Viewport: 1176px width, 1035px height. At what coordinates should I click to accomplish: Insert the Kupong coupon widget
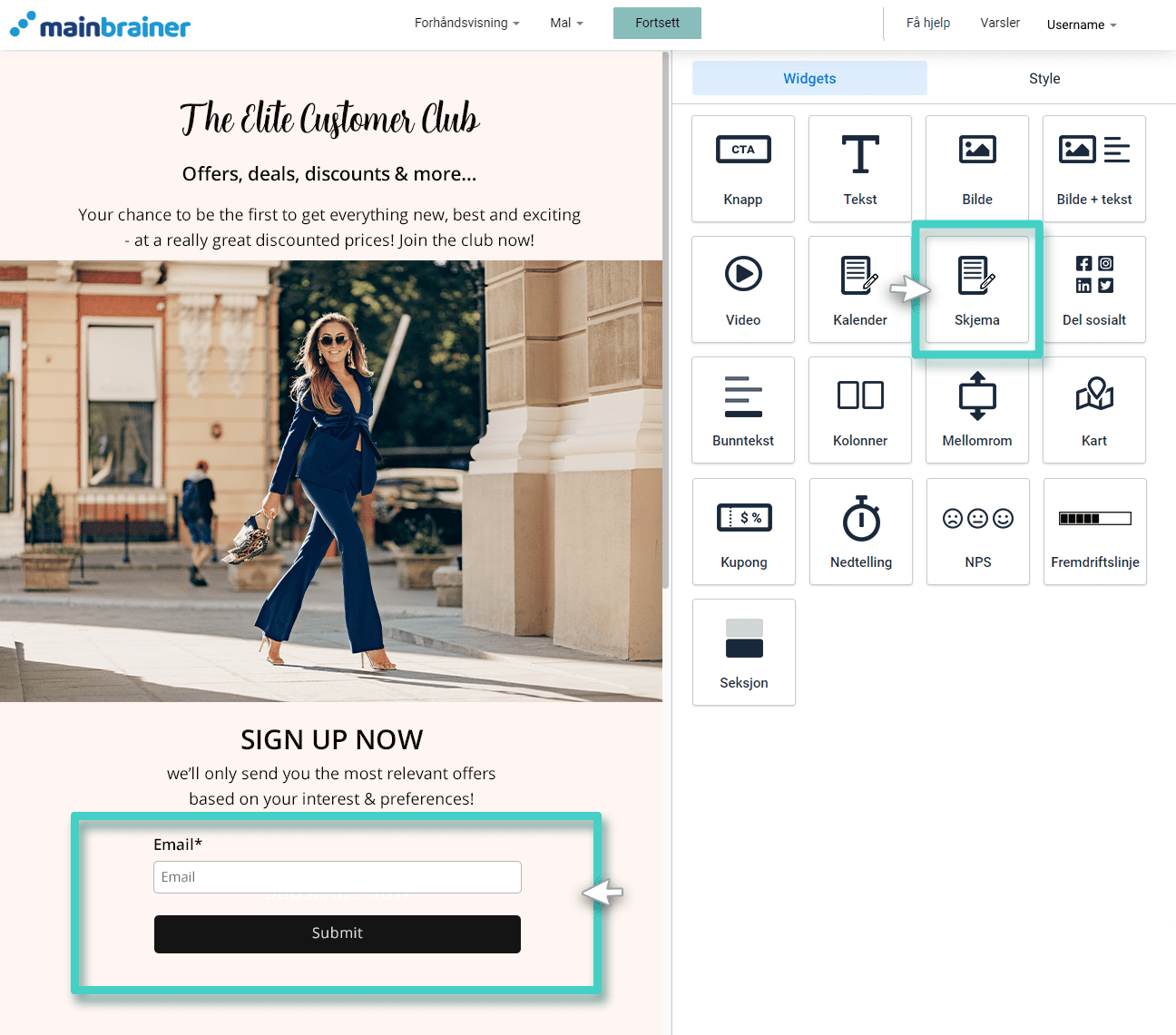point(743,532)
